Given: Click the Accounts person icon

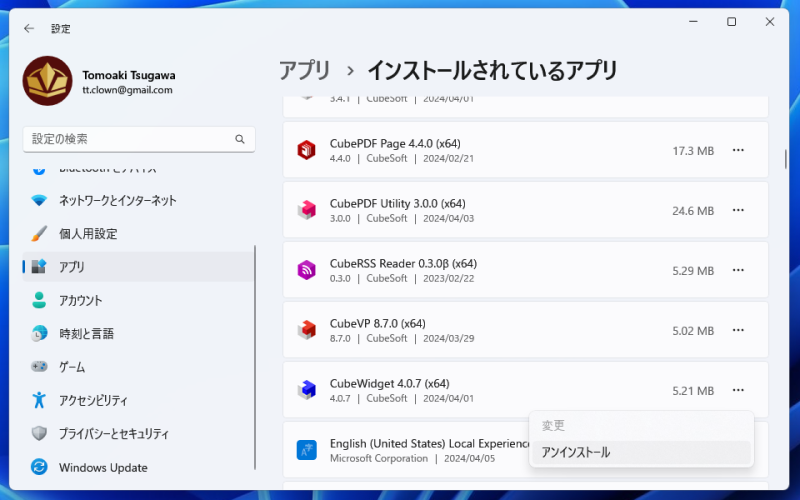Looking at the screenshot, I should 39,300.
